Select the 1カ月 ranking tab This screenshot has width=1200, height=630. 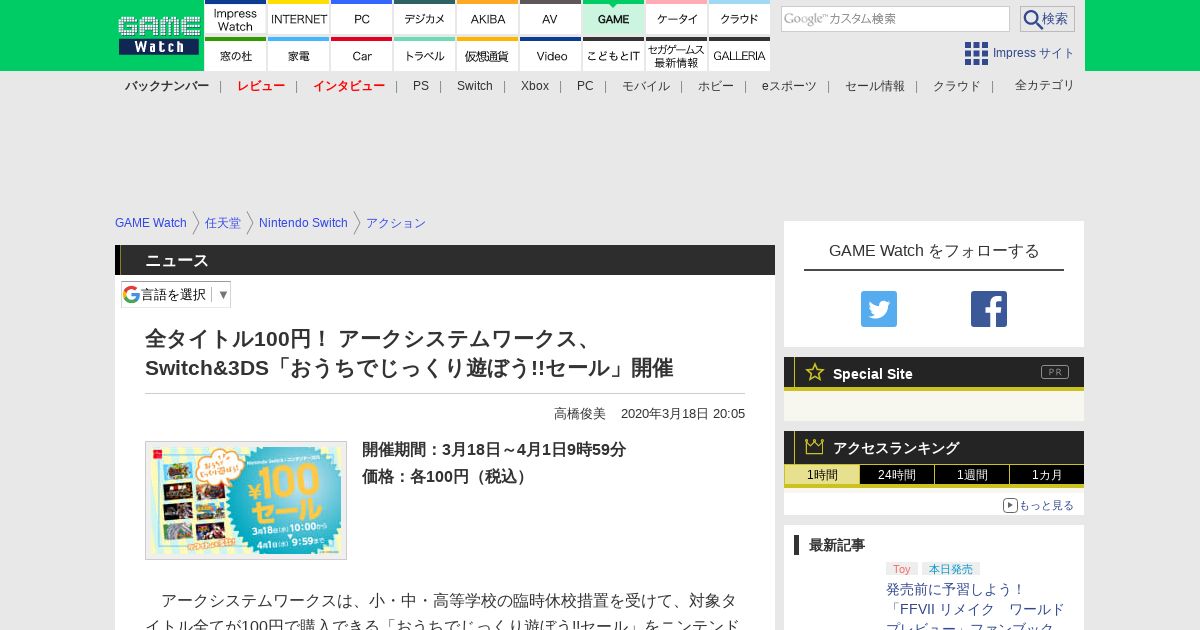[x=1047, y=475]
